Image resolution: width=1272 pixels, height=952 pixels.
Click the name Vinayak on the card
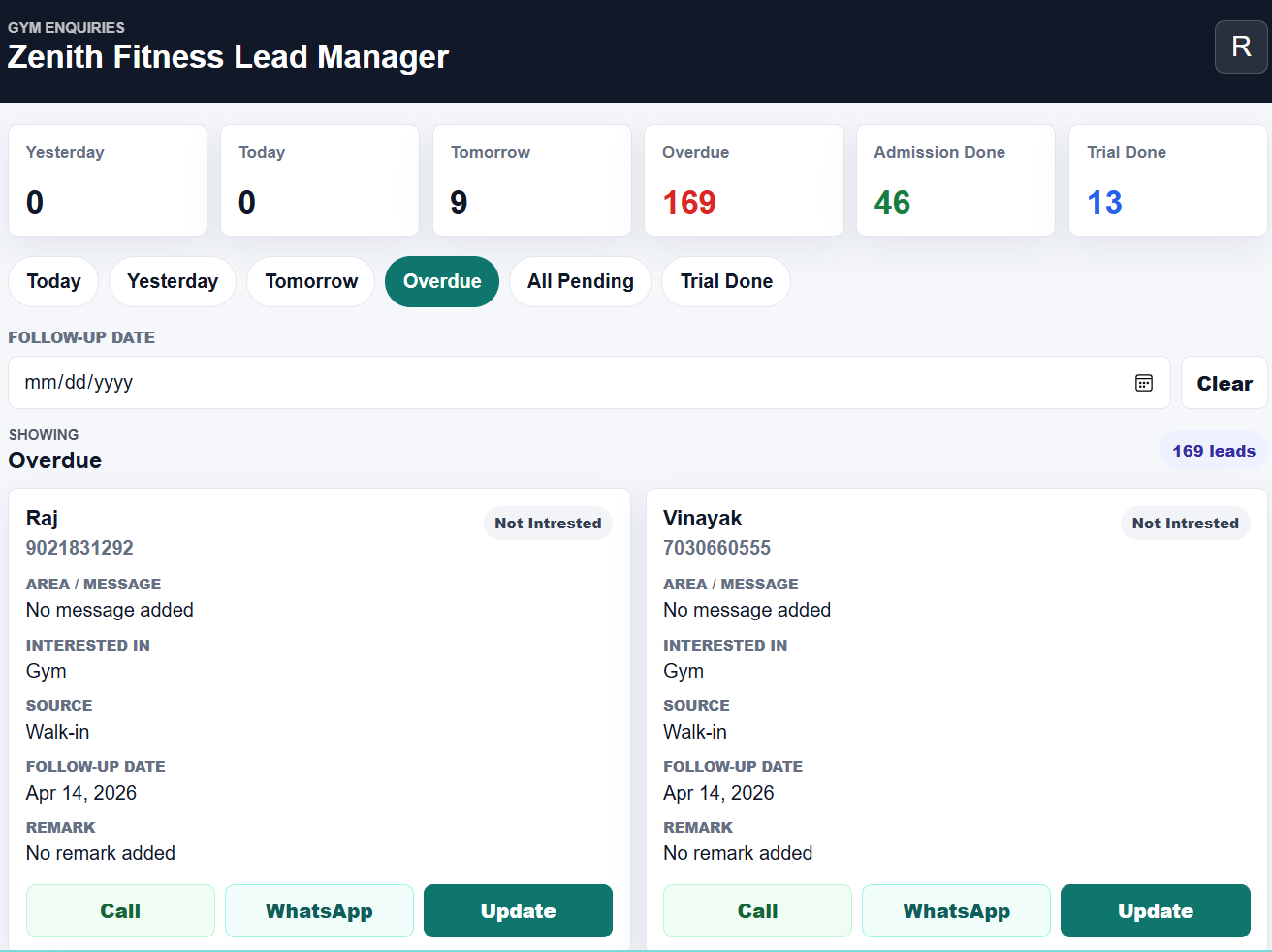[x=702, y=518]
